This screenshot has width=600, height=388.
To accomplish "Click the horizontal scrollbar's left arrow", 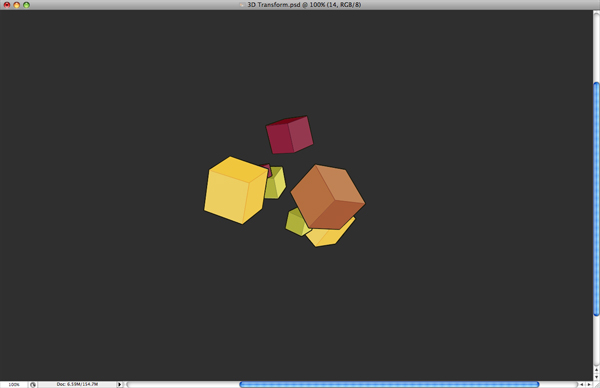I will point(582,385).
